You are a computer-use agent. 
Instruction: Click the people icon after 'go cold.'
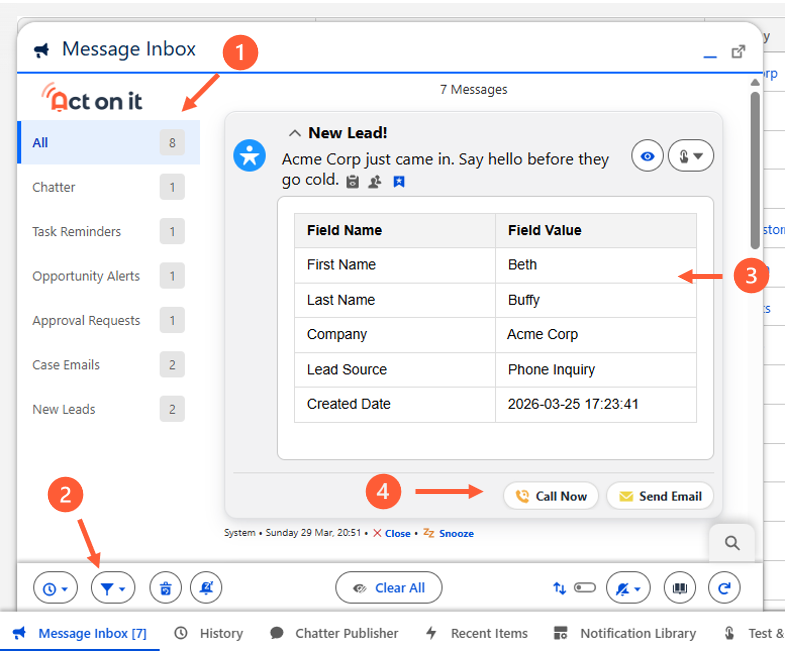(375, 182)
